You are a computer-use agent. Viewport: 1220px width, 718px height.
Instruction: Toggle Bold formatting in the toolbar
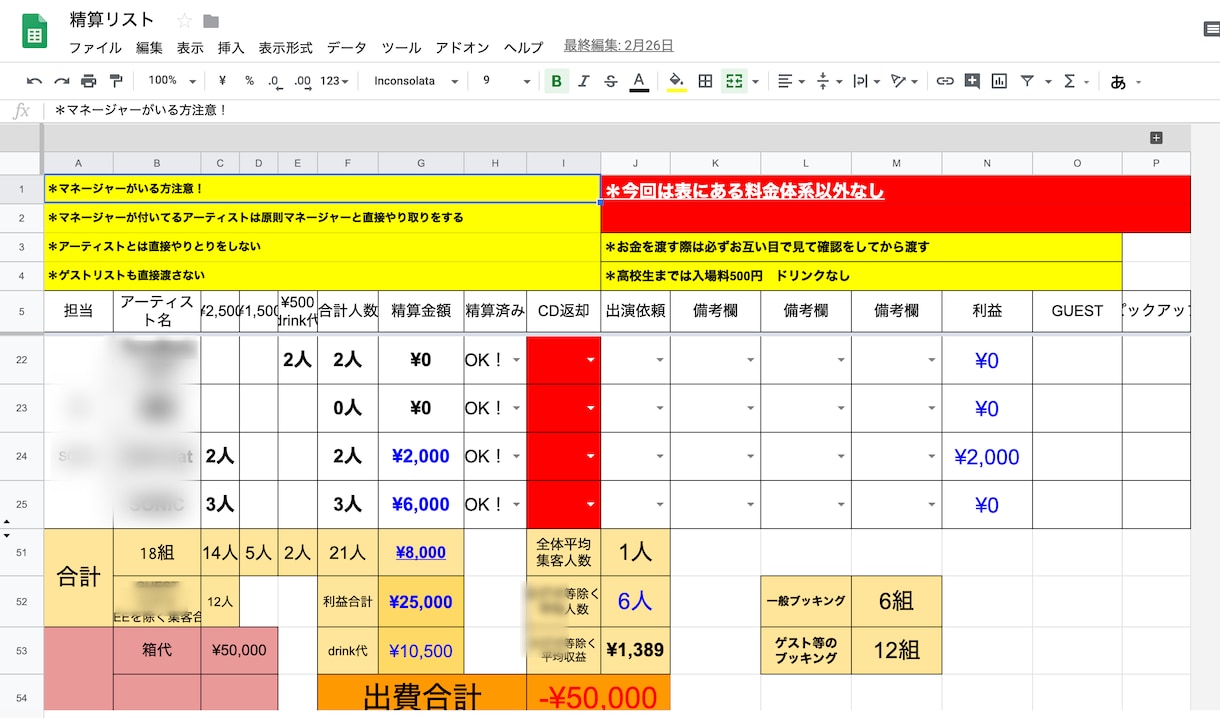556,81
